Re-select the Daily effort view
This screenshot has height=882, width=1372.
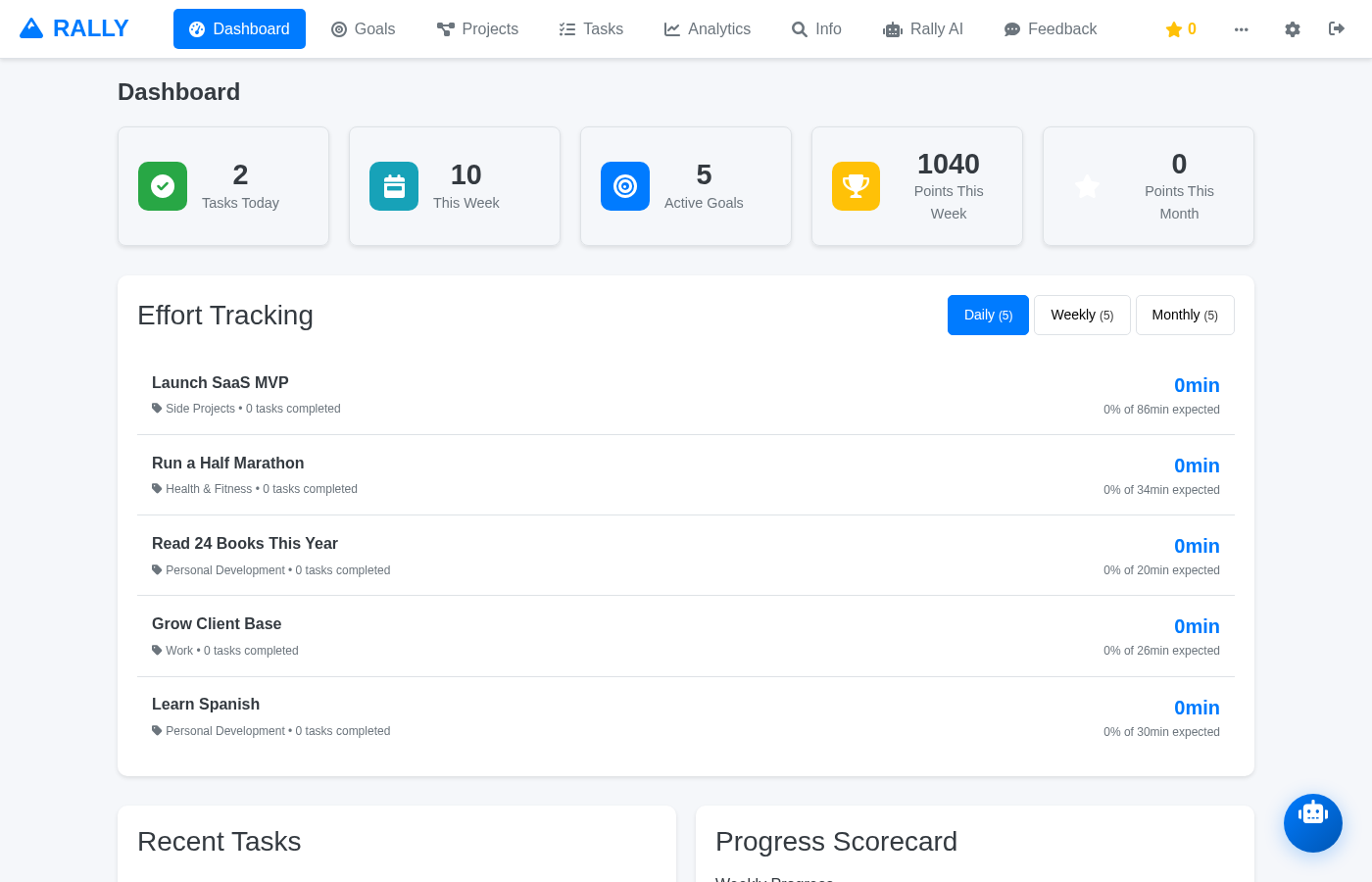point(988,315)
